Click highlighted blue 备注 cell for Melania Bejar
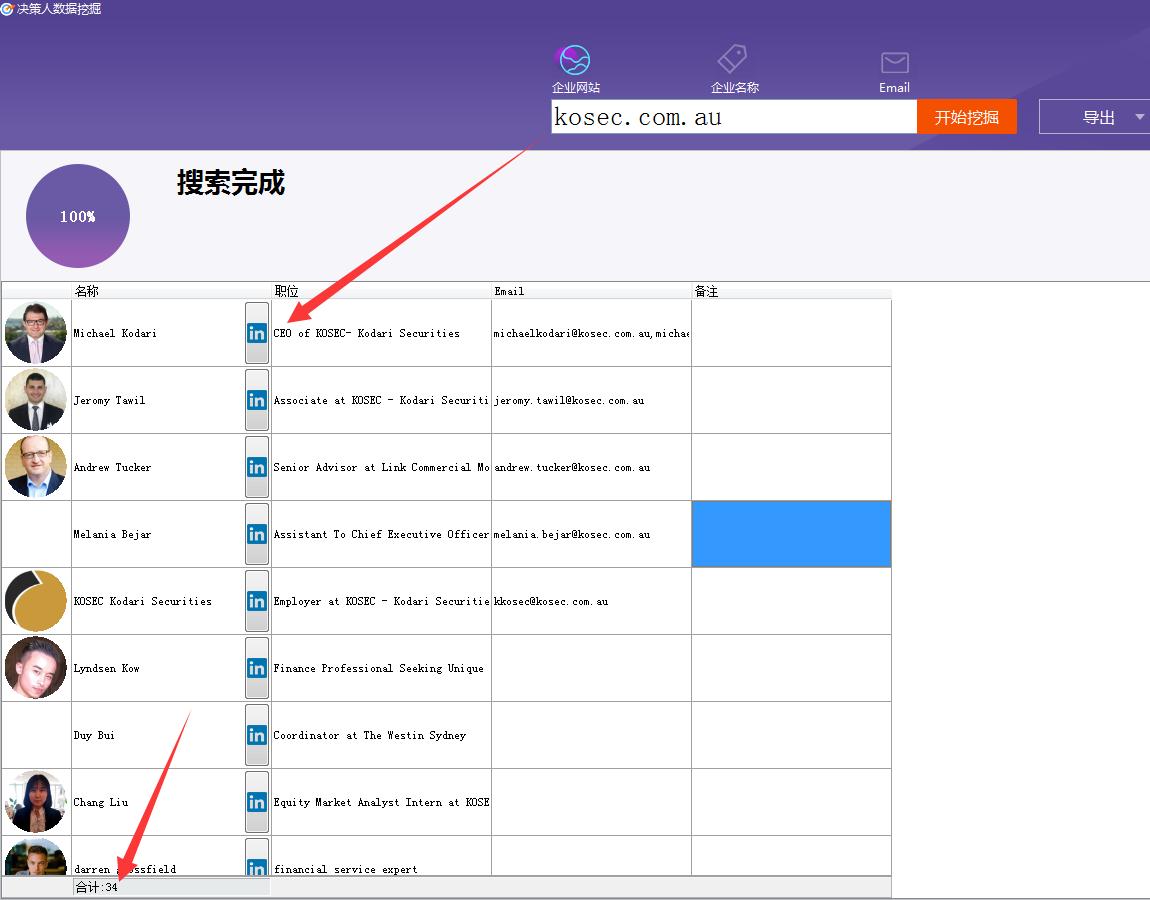The image size is (1150, 900). 791,534
